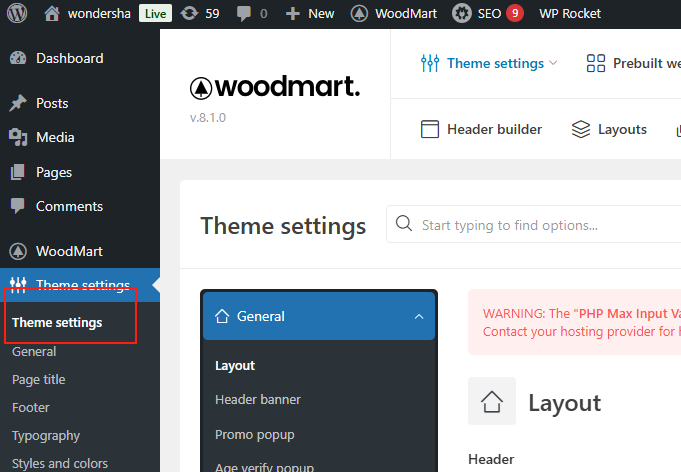
Task: Open the SEO admin bar menu
Action: 489,13
